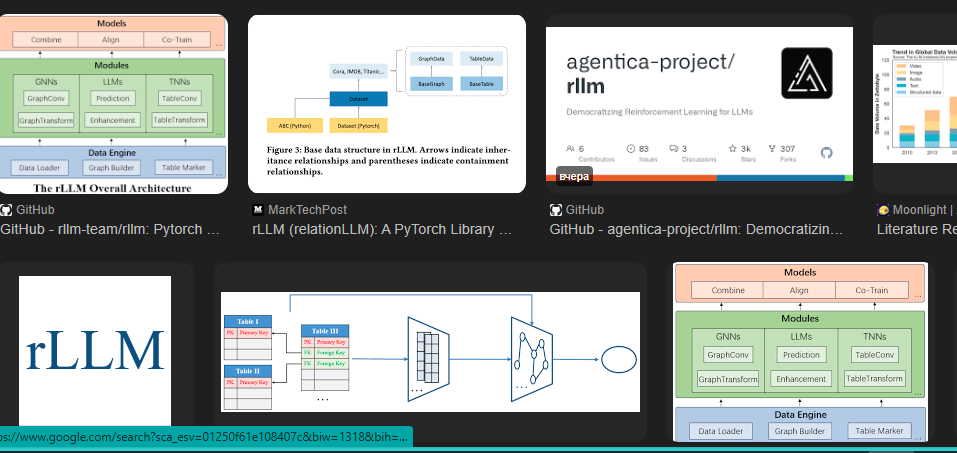Click the issues icon showing 83
This screenshot has height=453, width=957.
click(x=631, y=148)
